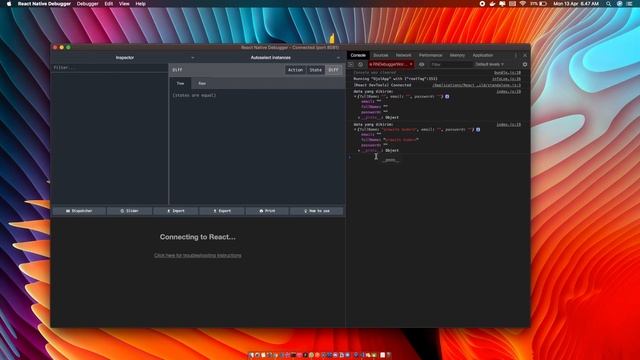640x360 pixels.
Task: Open DevTools three-dot more menu
Action: (516, 55)
